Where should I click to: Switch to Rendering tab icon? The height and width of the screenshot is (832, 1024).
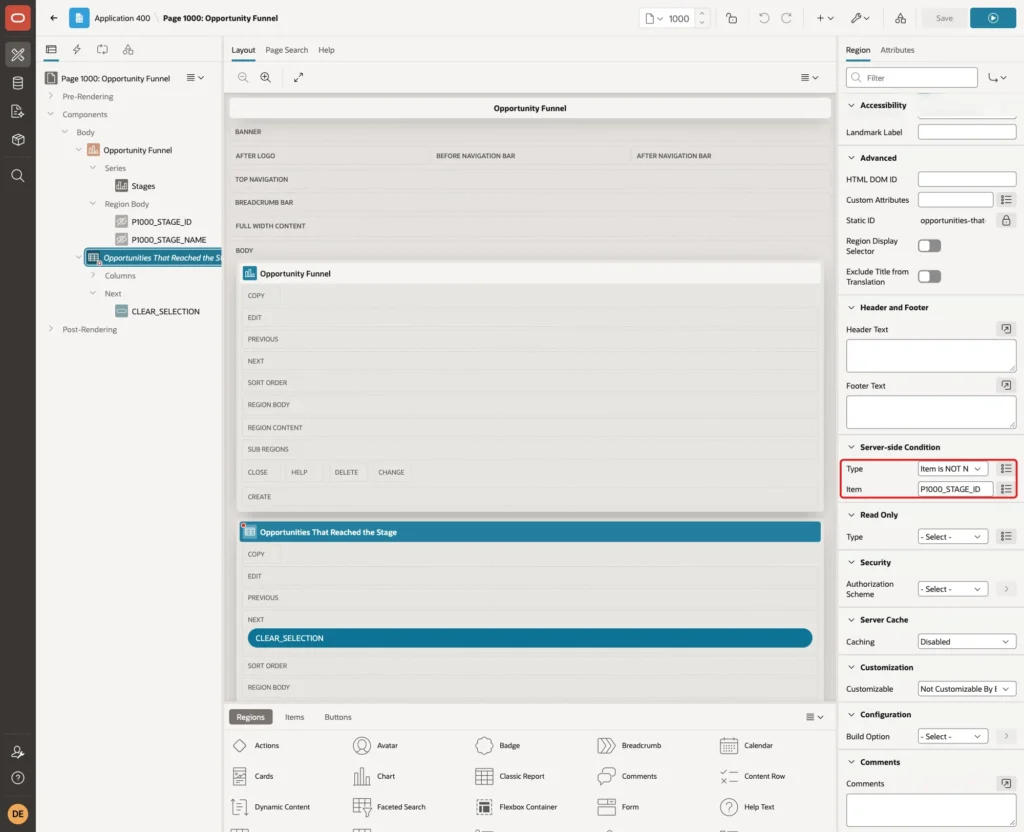[x=51, y=50]
